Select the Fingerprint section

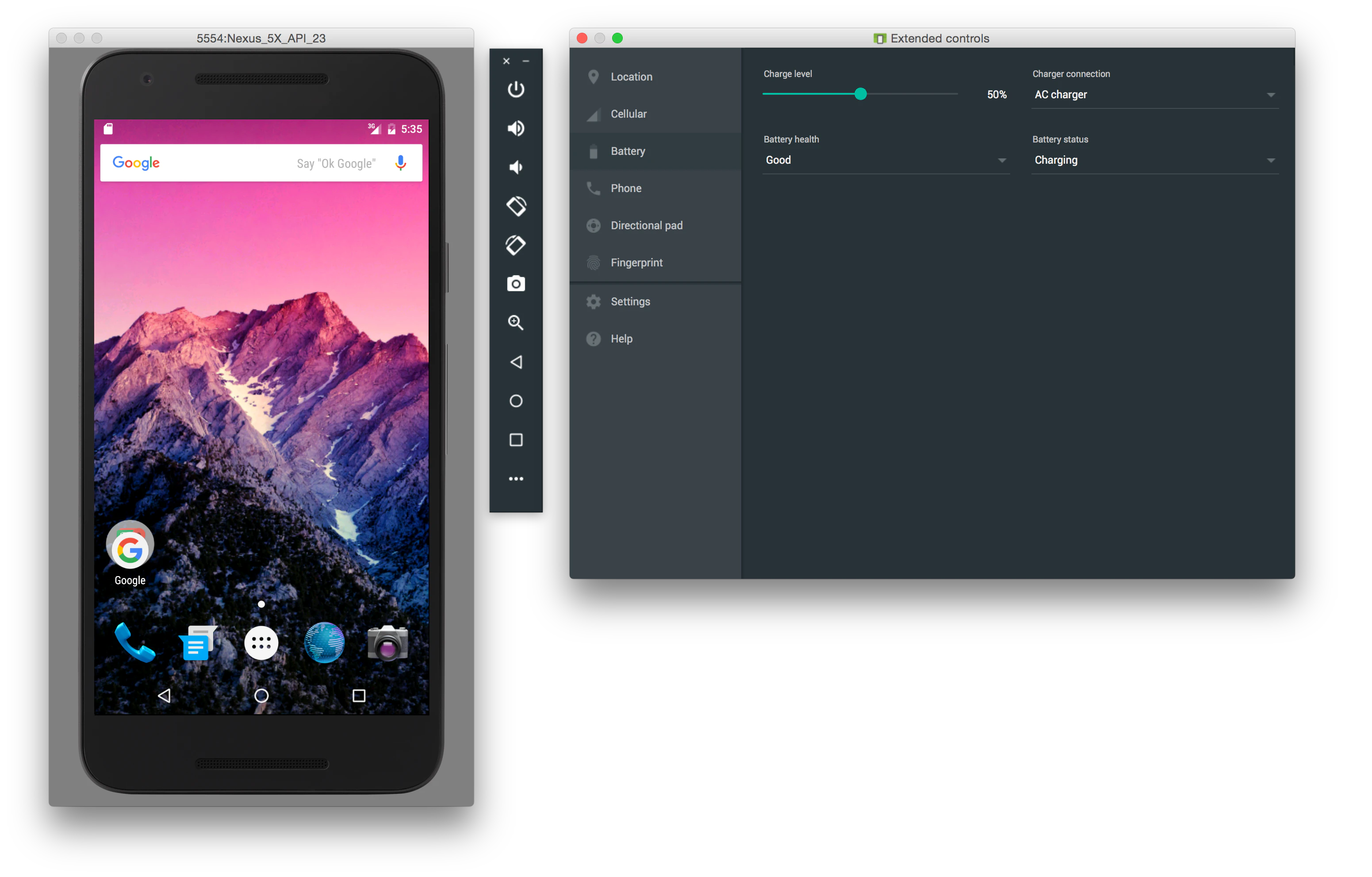pos(636,263)
